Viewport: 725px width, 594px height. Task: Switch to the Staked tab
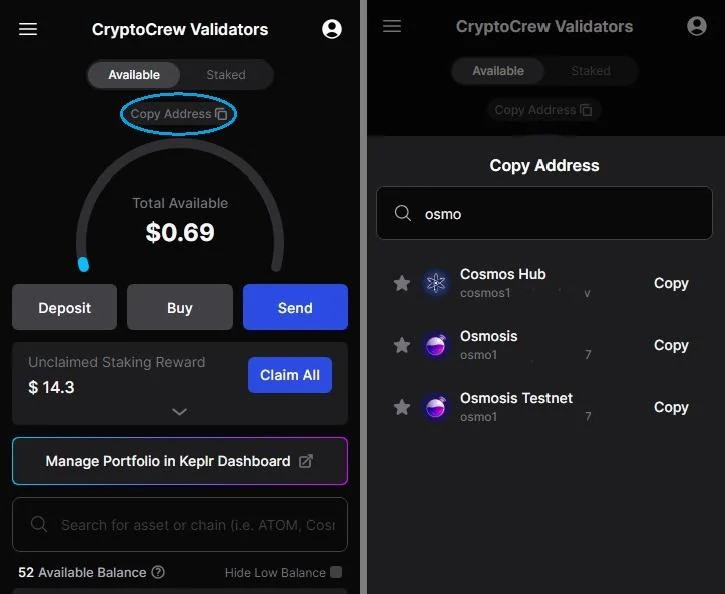pos(226,74)
